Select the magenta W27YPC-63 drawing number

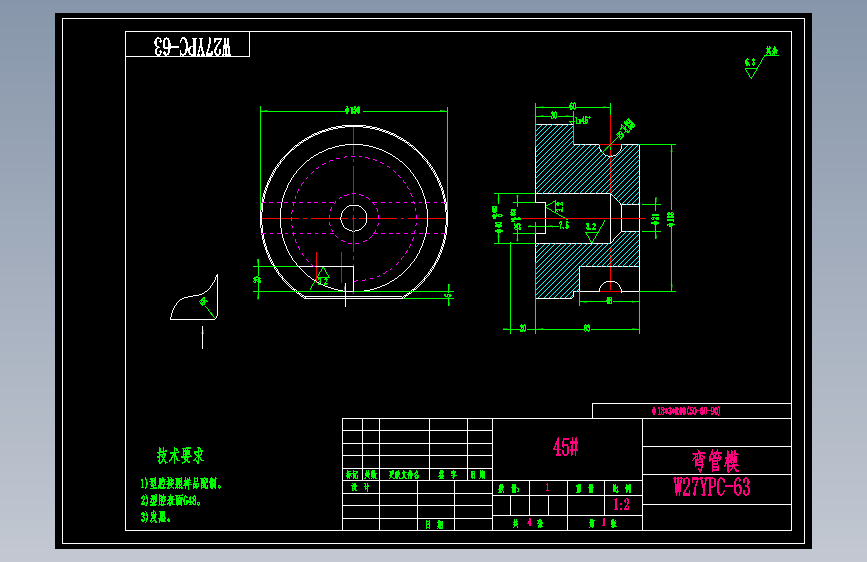712,487
